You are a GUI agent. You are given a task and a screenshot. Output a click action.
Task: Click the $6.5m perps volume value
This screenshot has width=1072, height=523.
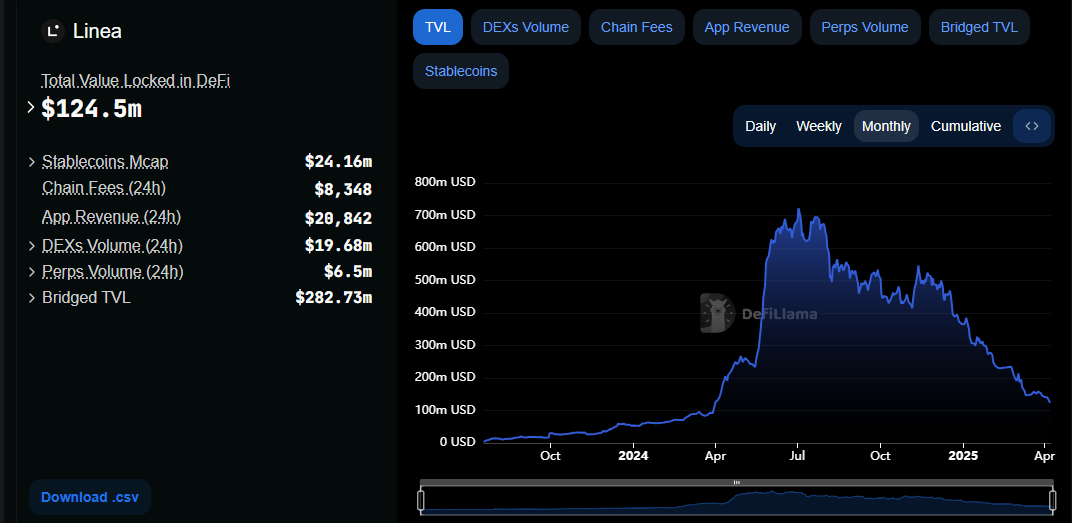[x=348, y=271]
